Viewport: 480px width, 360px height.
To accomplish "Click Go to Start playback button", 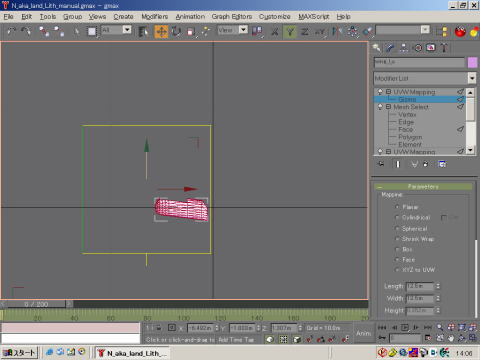I will 382,327.
